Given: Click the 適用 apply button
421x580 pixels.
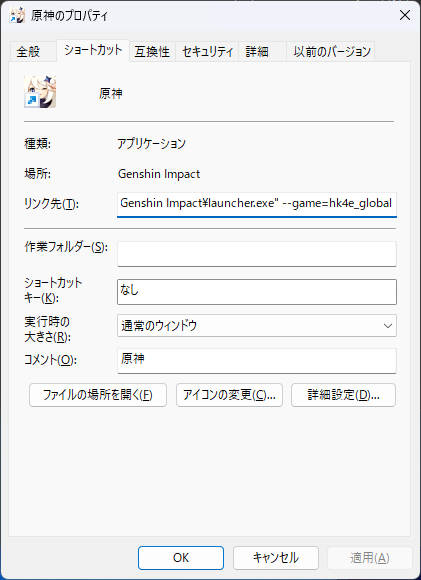Looking at the screenshot, I should click(x=370, y=558).
